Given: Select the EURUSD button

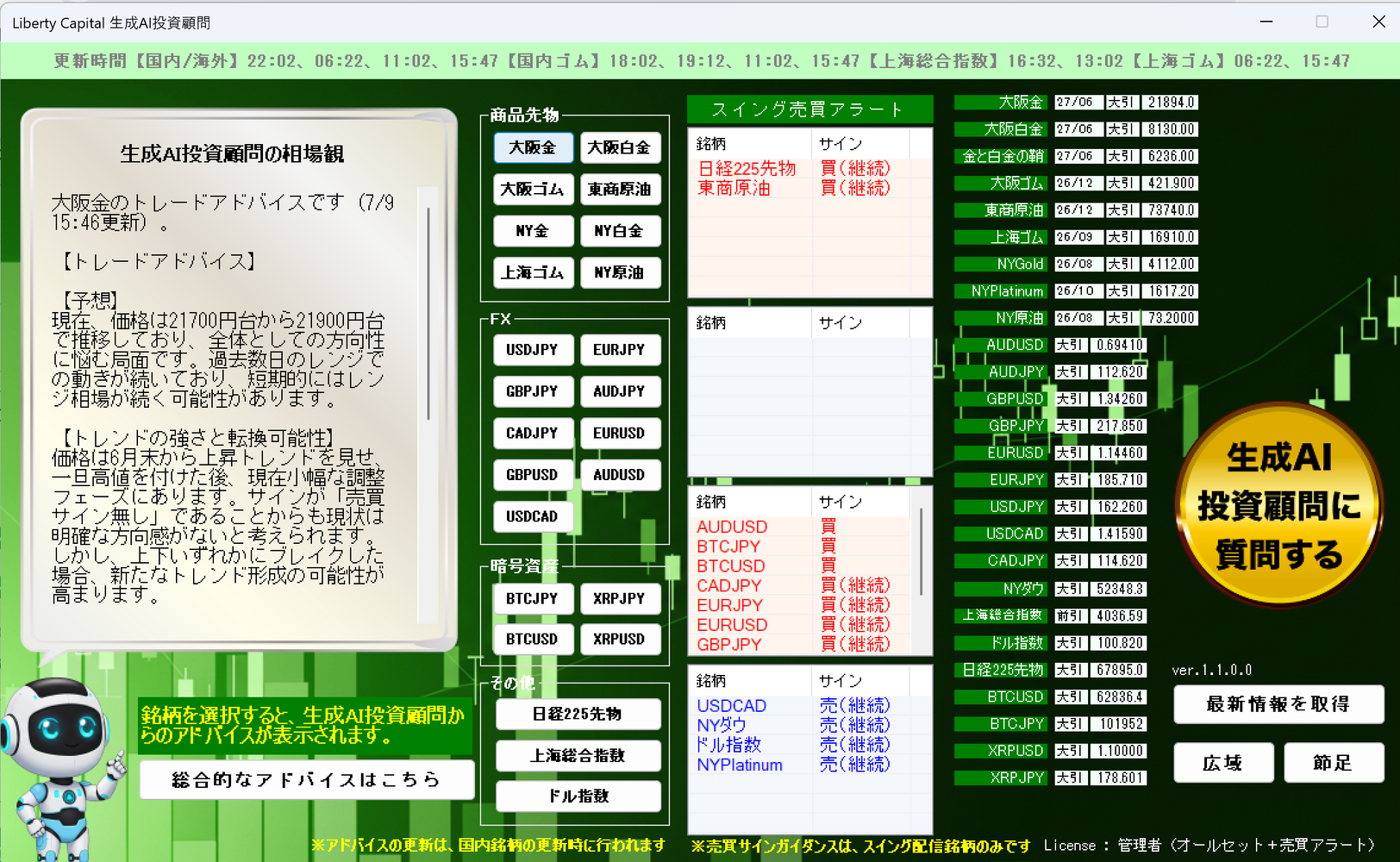Looking at the screenshot, I should pos(620,433).
